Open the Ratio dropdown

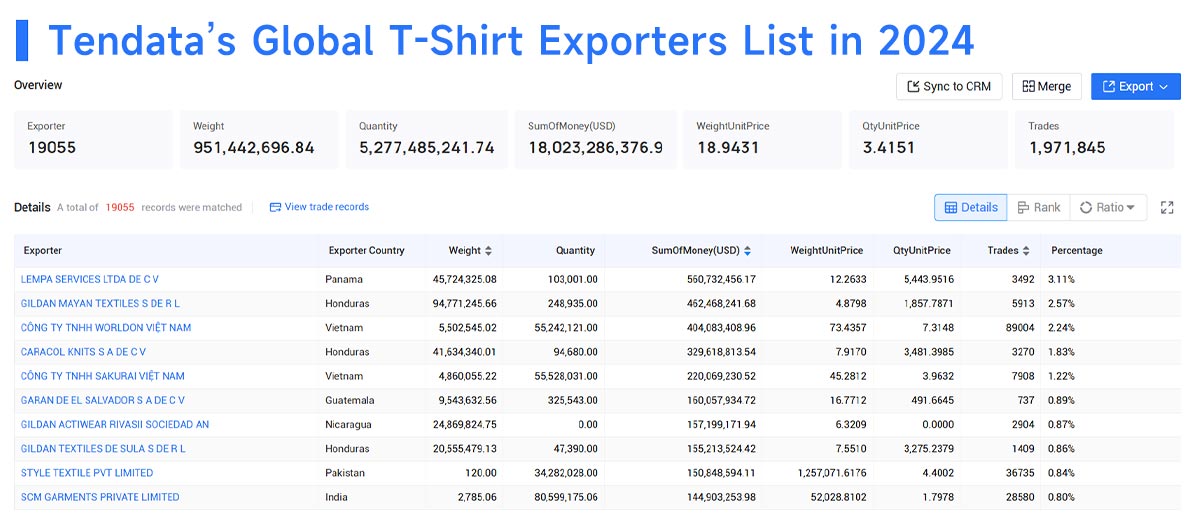click(x=1108, y=207)
